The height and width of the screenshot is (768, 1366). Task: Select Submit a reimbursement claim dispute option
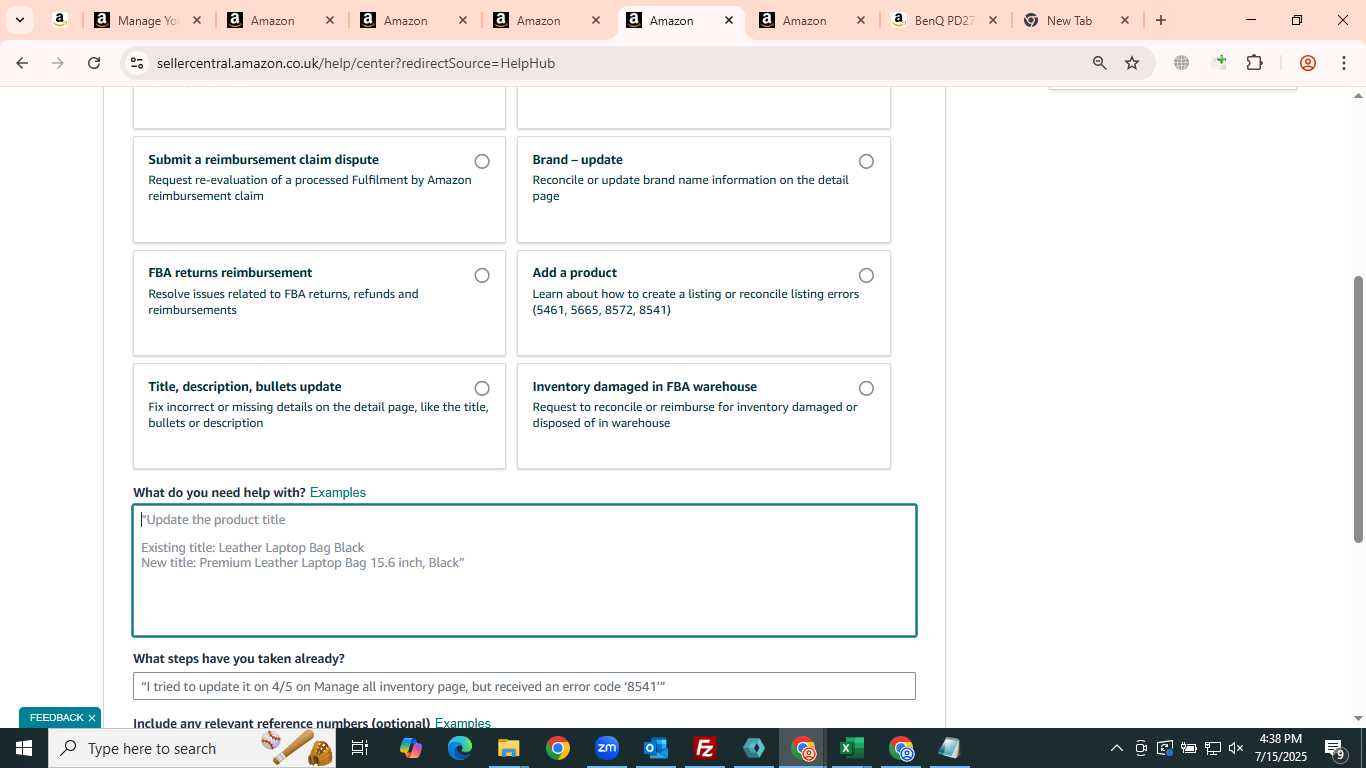pyautogui.click(x=482, y=161)
